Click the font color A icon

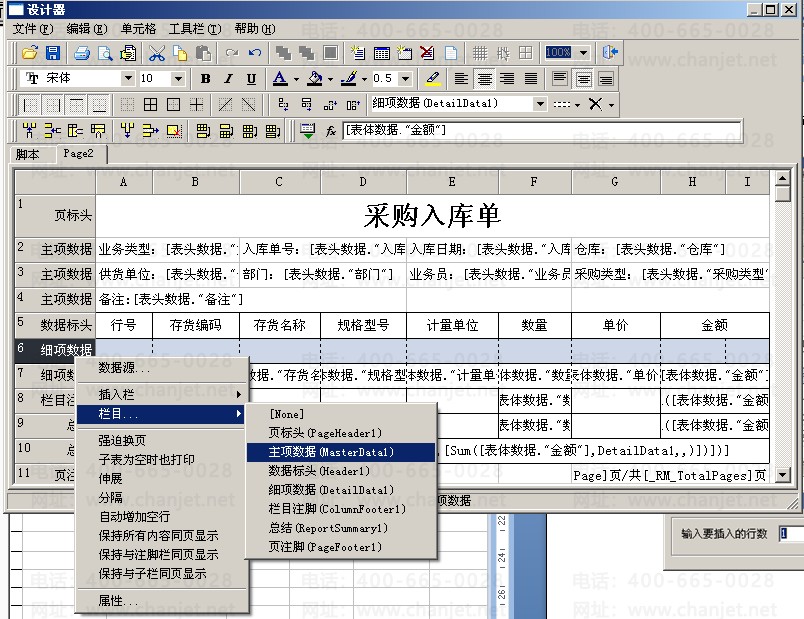[280, 78]
